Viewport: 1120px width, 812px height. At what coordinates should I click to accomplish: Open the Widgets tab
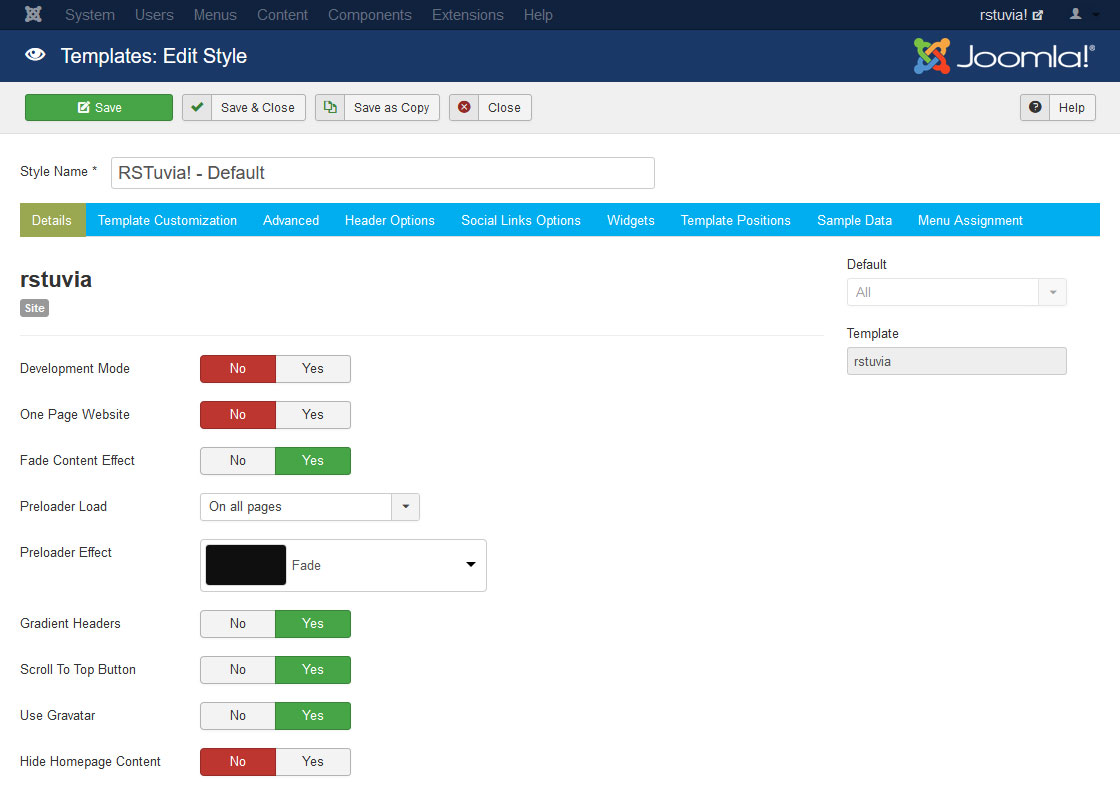coord(631,220)
